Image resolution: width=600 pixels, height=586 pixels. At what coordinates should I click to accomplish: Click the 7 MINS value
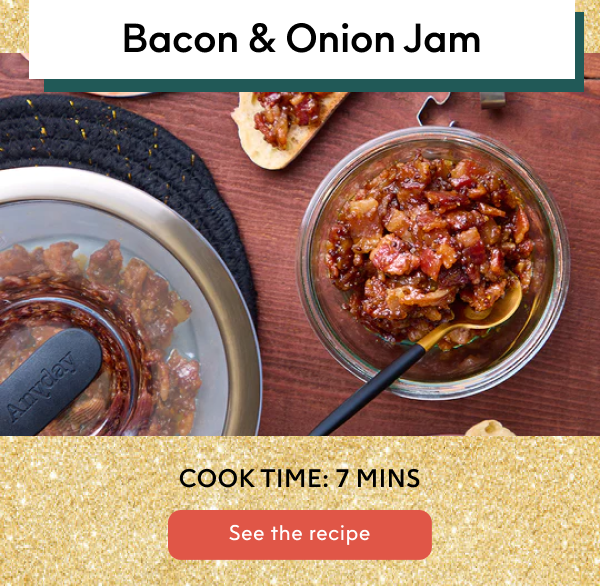point(378,478)
